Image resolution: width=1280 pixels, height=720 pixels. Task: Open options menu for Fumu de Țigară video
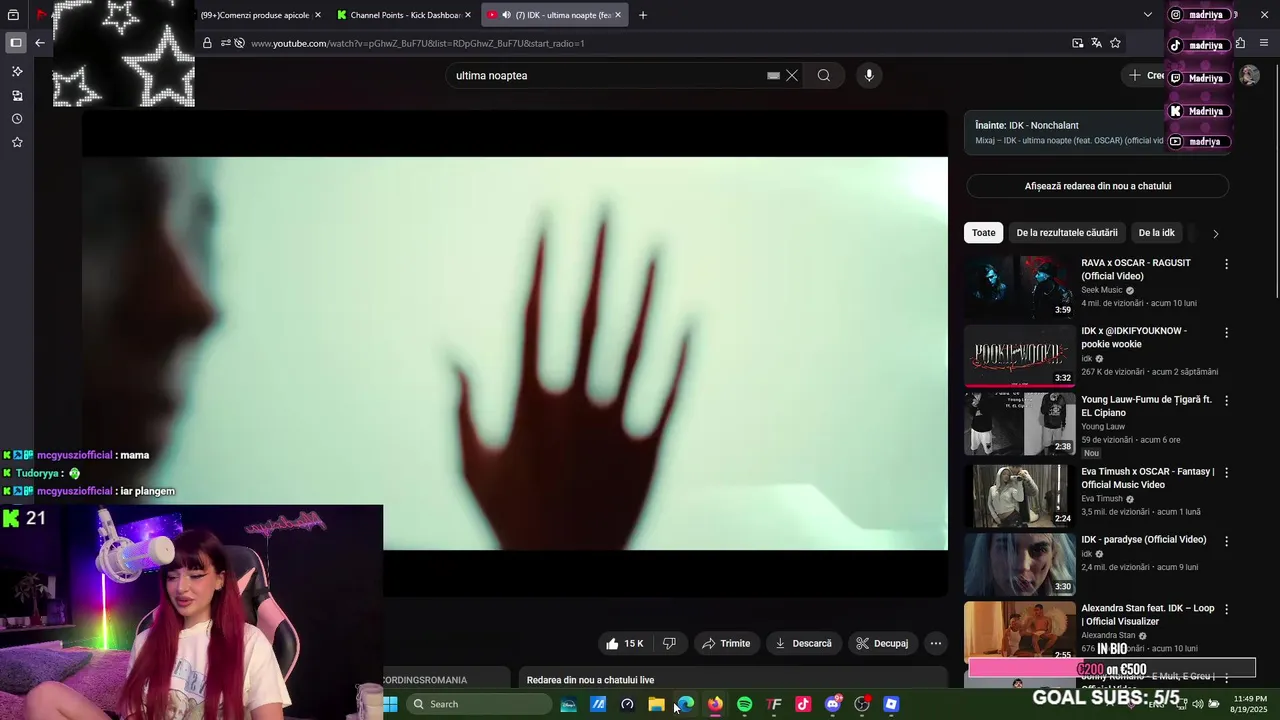1226,400
